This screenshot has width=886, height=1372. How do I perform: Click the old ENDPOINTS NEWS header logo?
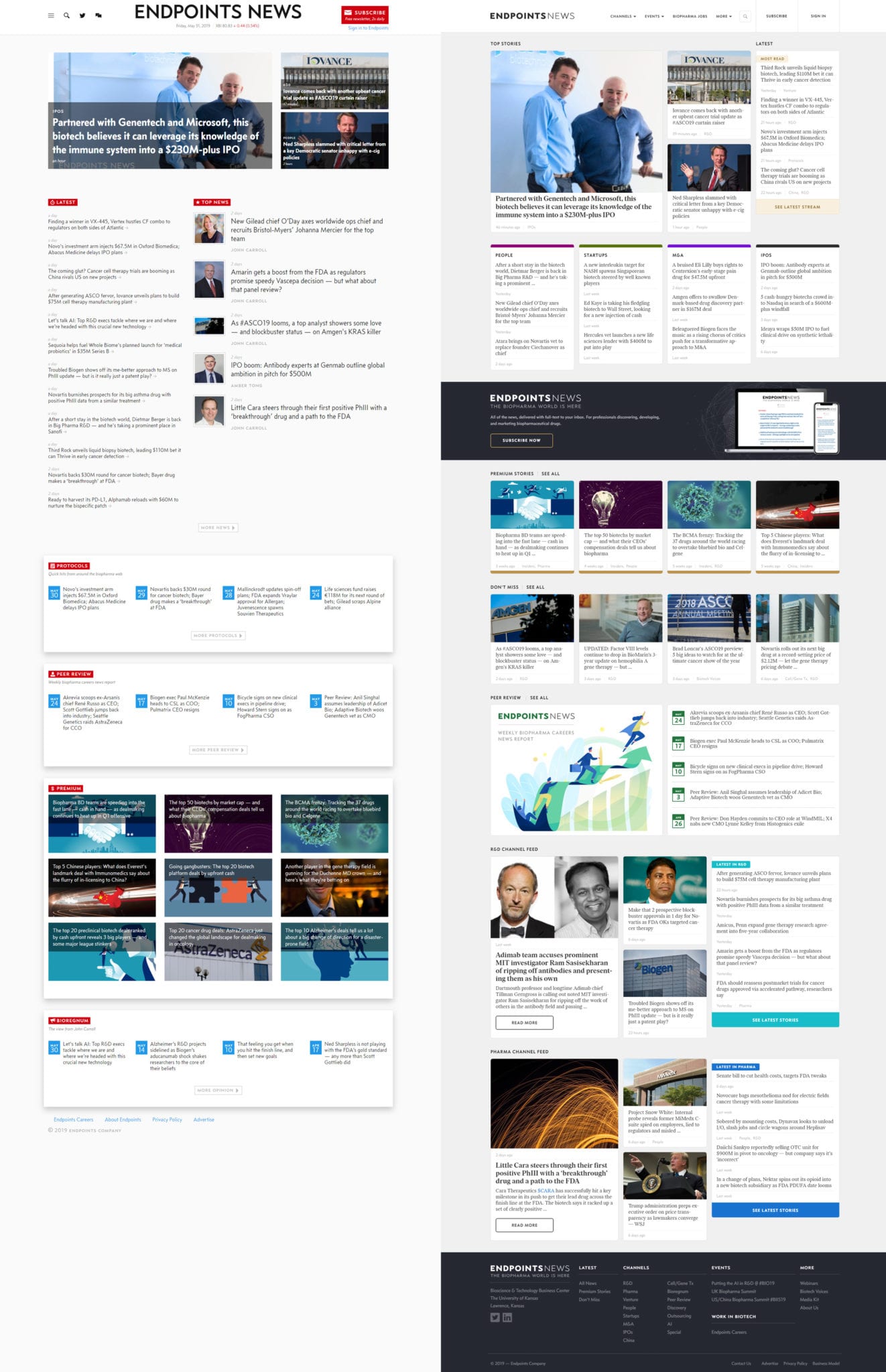click(x=218, y=12)
